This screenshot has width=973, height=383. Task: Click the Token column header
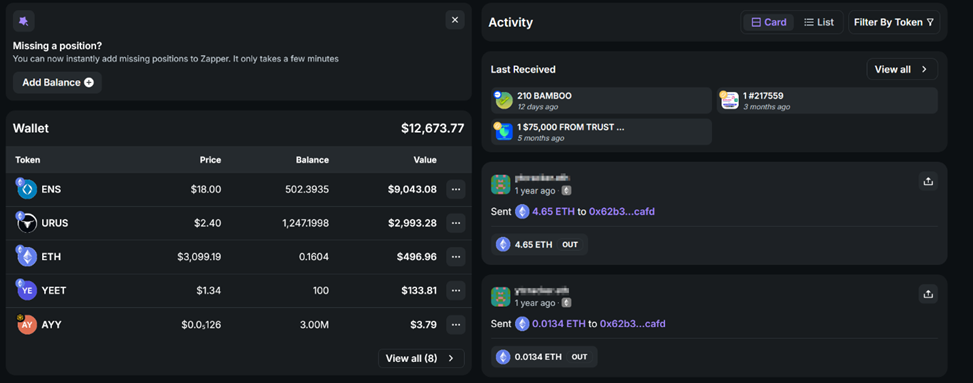28,160
